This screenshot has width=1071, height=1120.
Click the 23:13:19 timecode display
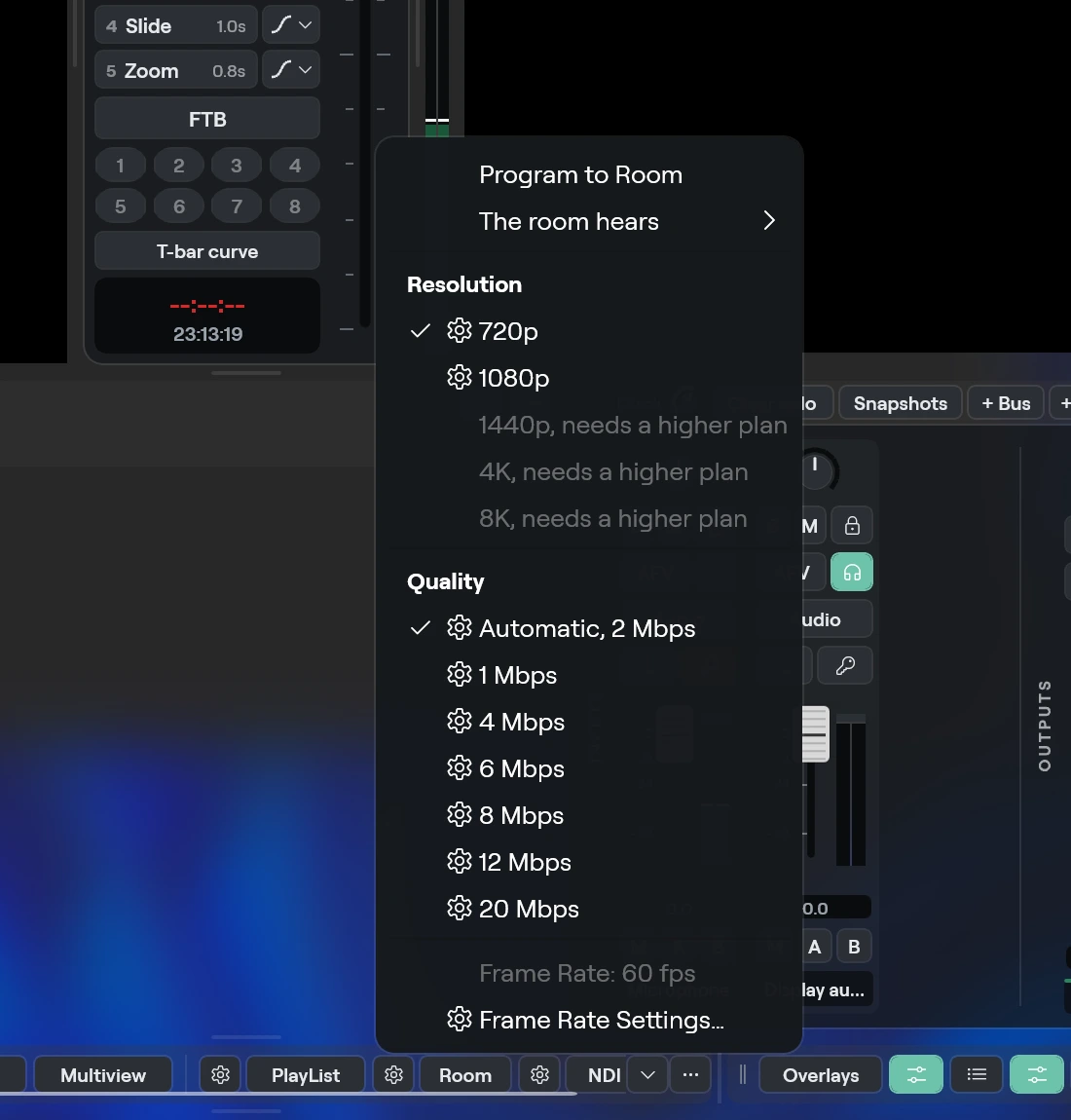[207, 334]
